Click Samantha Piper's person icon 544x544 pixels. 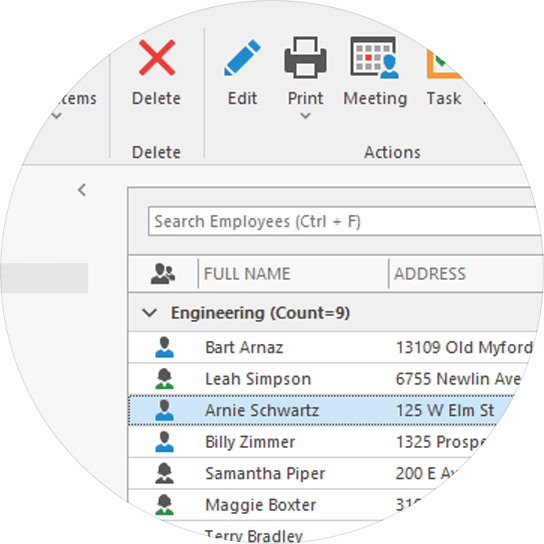point(164,474)
